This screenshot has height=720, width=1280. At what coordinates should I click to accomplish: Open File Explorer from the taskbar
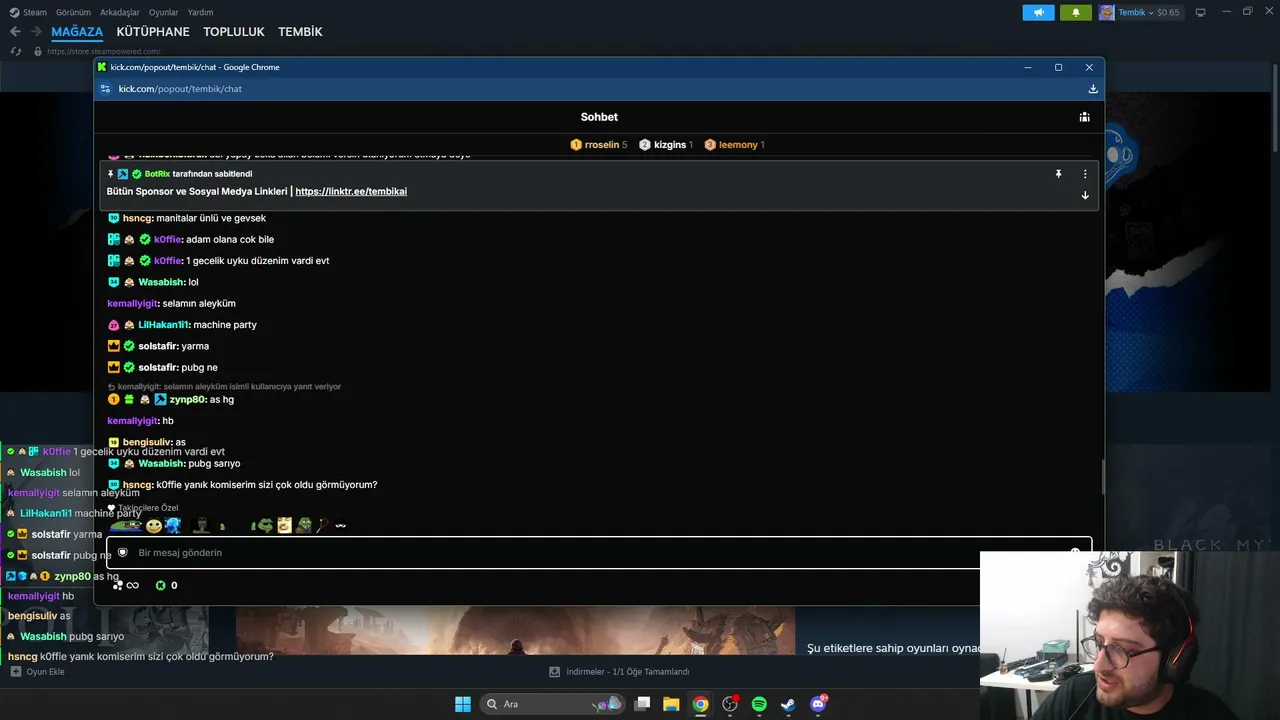tap(671, 704)
